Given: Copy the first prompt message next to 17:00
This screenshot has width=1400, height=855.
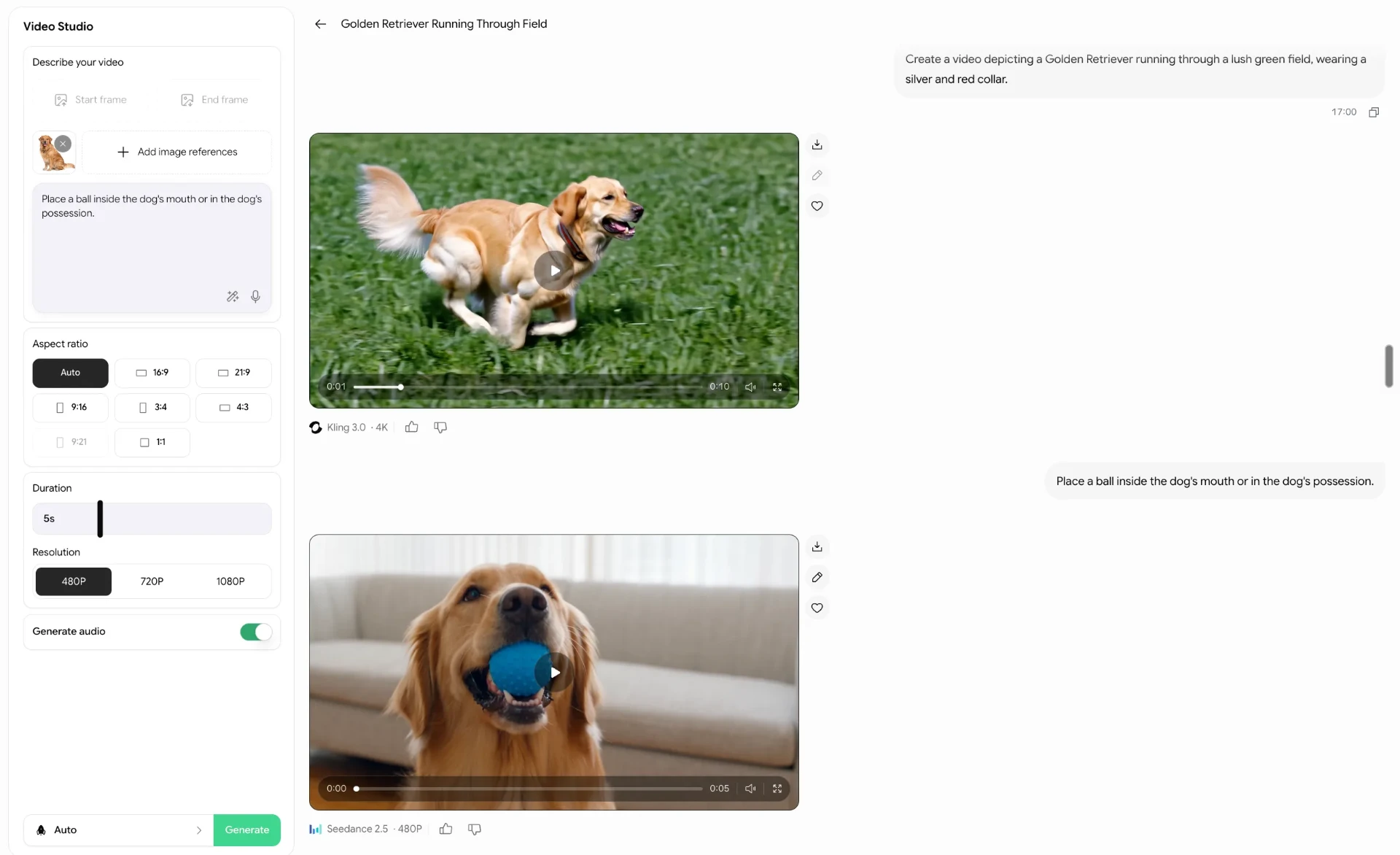Looking at the screenshot, I should [x=1374, y=112].
